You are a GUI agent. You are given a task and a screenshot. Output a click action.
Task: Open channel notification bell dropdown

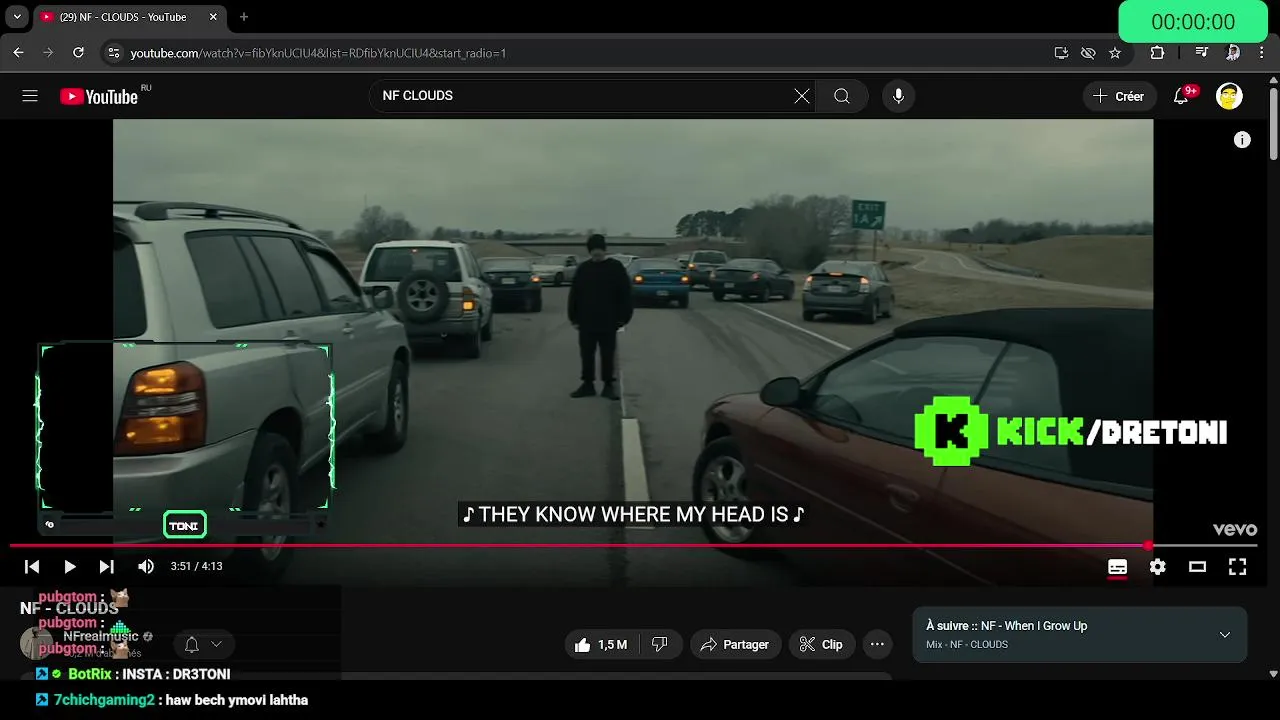pos(203,645)
